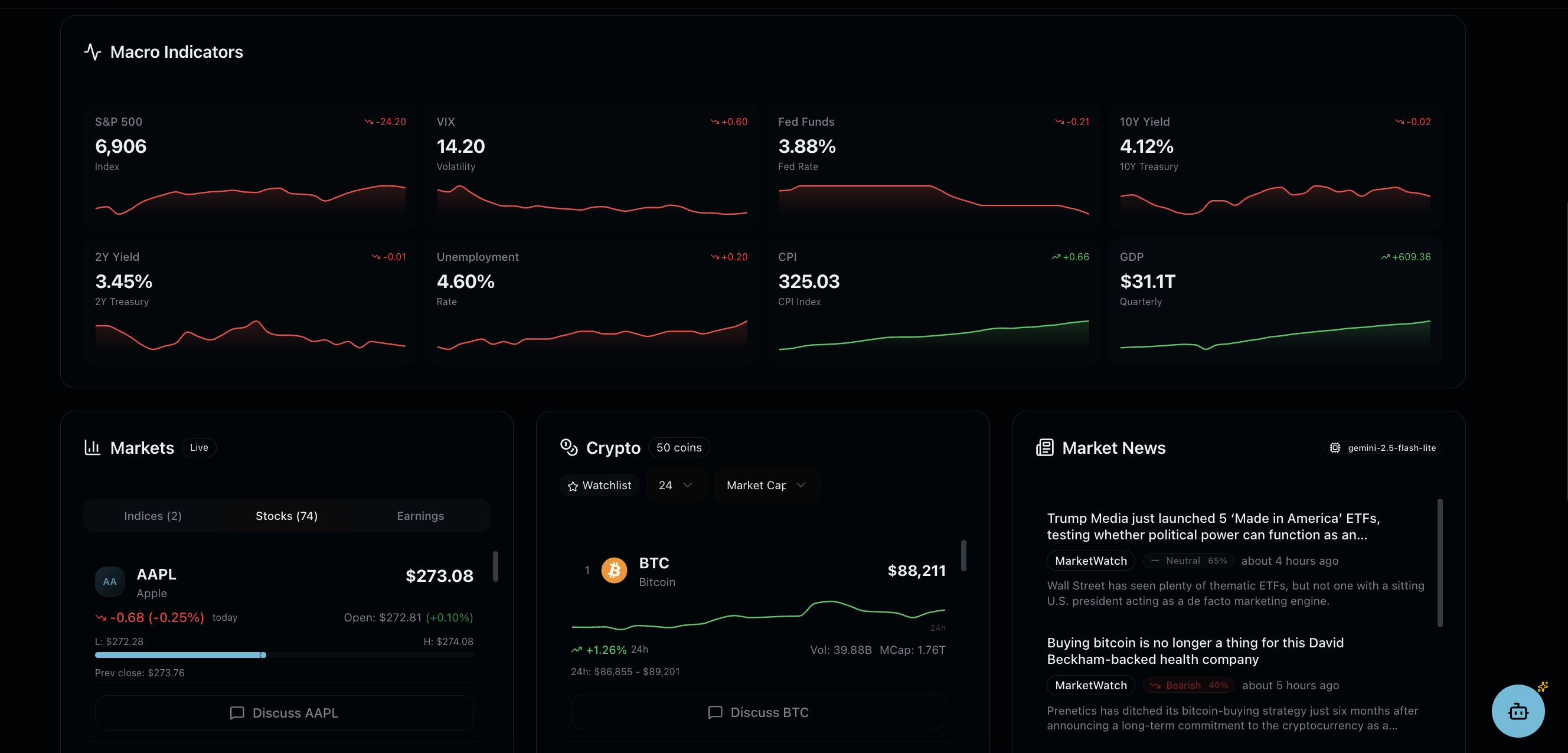Toggle the Watchlist star filter
The width and height of the screenshot is (1568, 753).
(x=600, y=485)
